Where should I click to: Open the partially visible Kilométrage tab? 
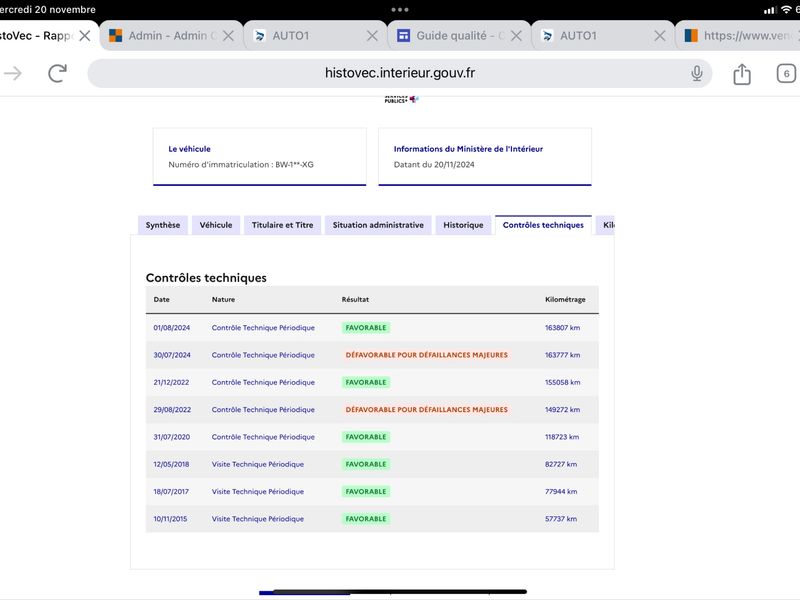(x=606, y=225)
